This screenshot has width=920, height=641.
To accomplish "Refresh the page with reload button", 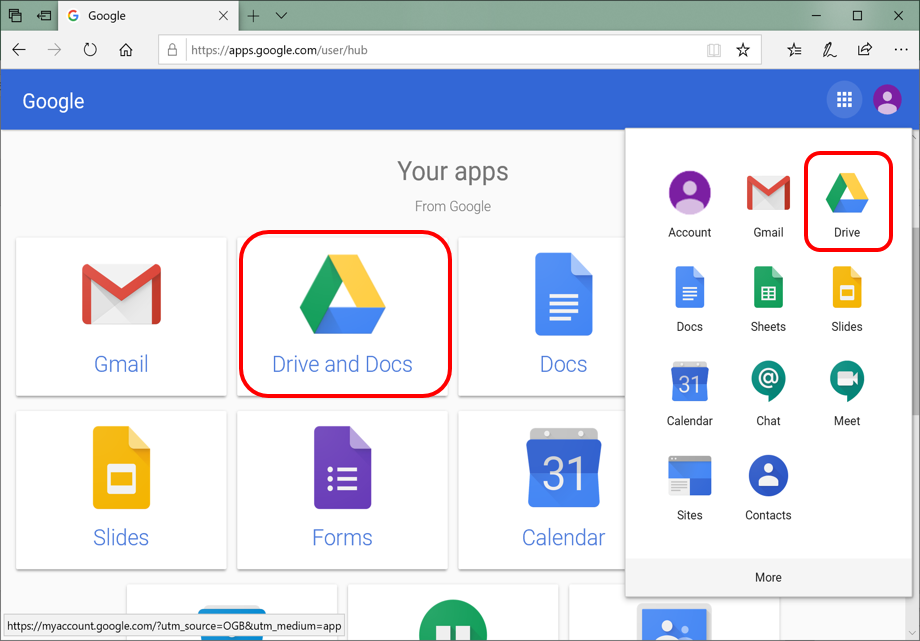I will (x=90, y=50).
